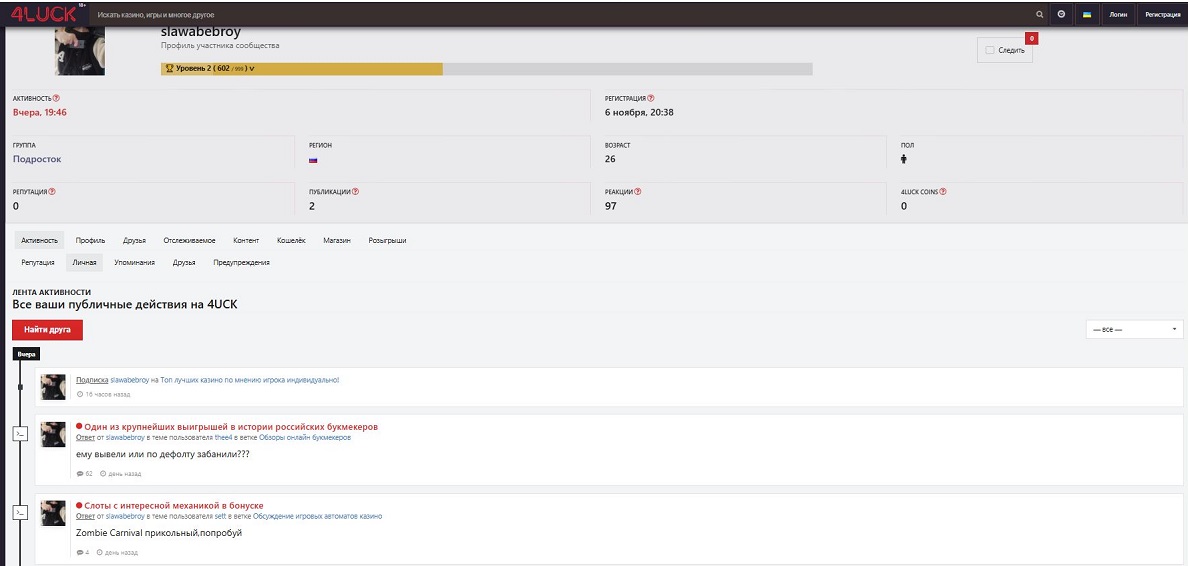1188x566 pixels.
Task: Click the question icon beside Реакции
Action: (x=638, y=191)
